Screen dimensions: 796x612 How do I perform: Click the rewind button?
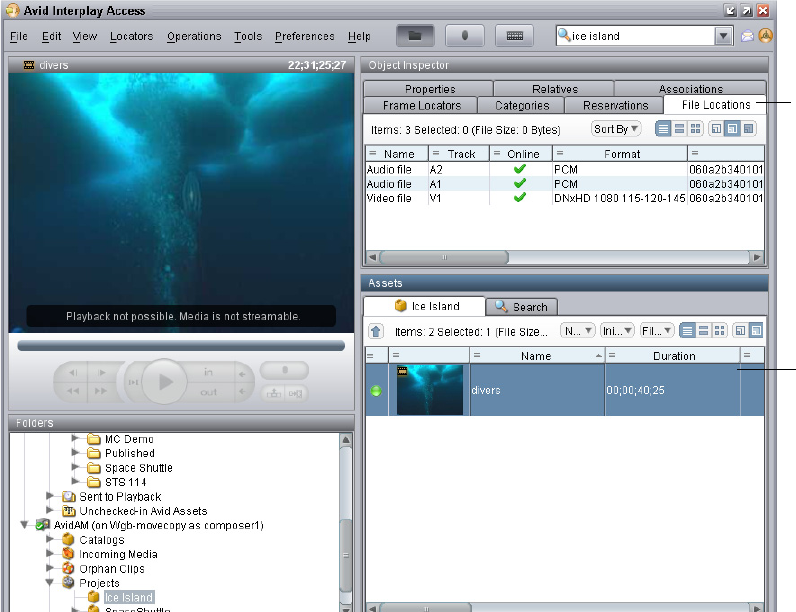point(73,391)
